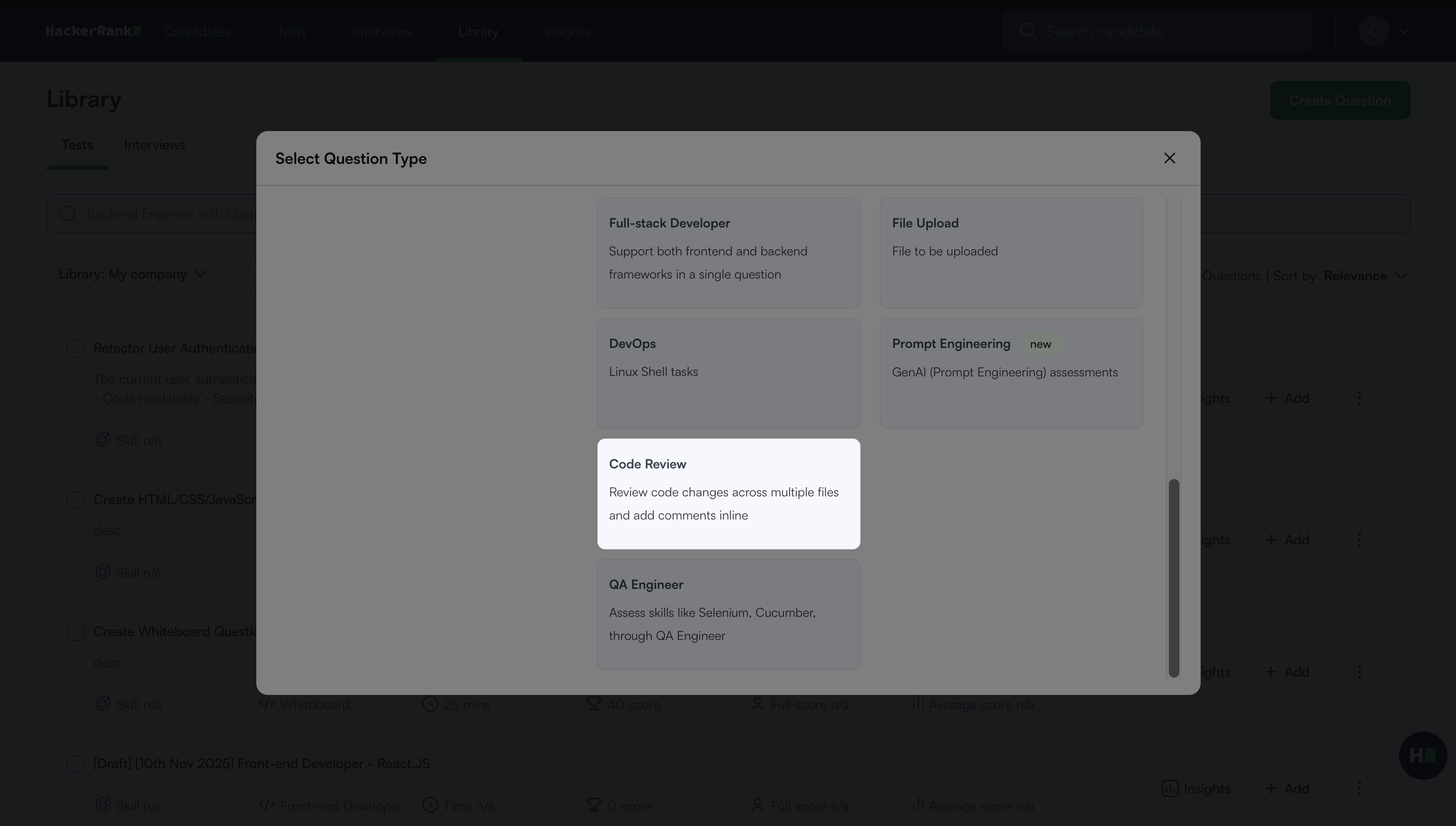This screenshot has width=1456, height=826.
Task: Expand the Library: My company dropdown
Action: pyautogui.click(x=133, y=274)
